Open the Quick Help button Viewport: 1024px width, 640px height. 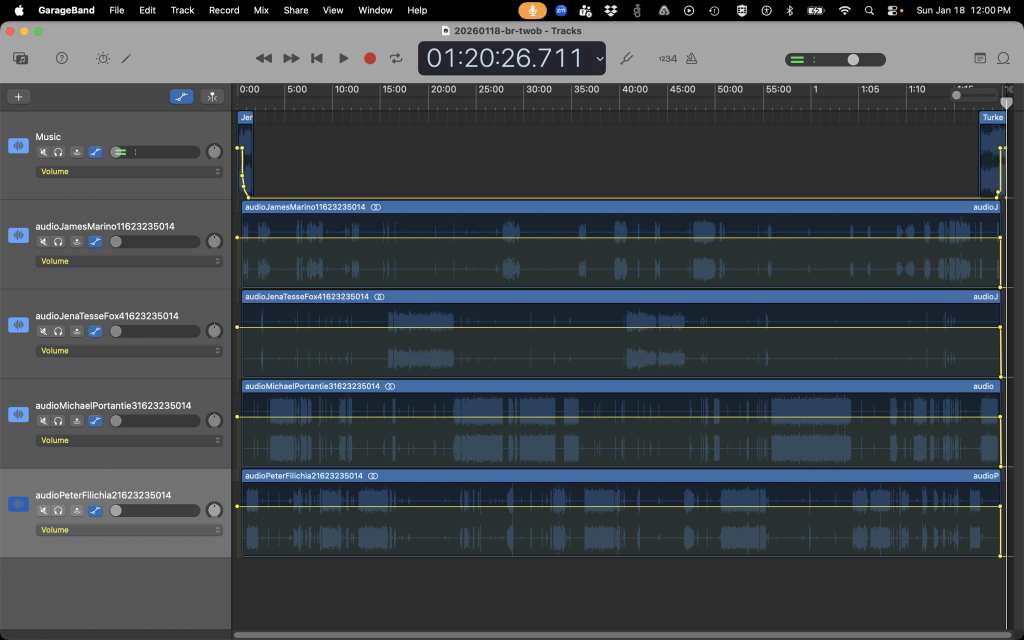click(x=62, y=58)
